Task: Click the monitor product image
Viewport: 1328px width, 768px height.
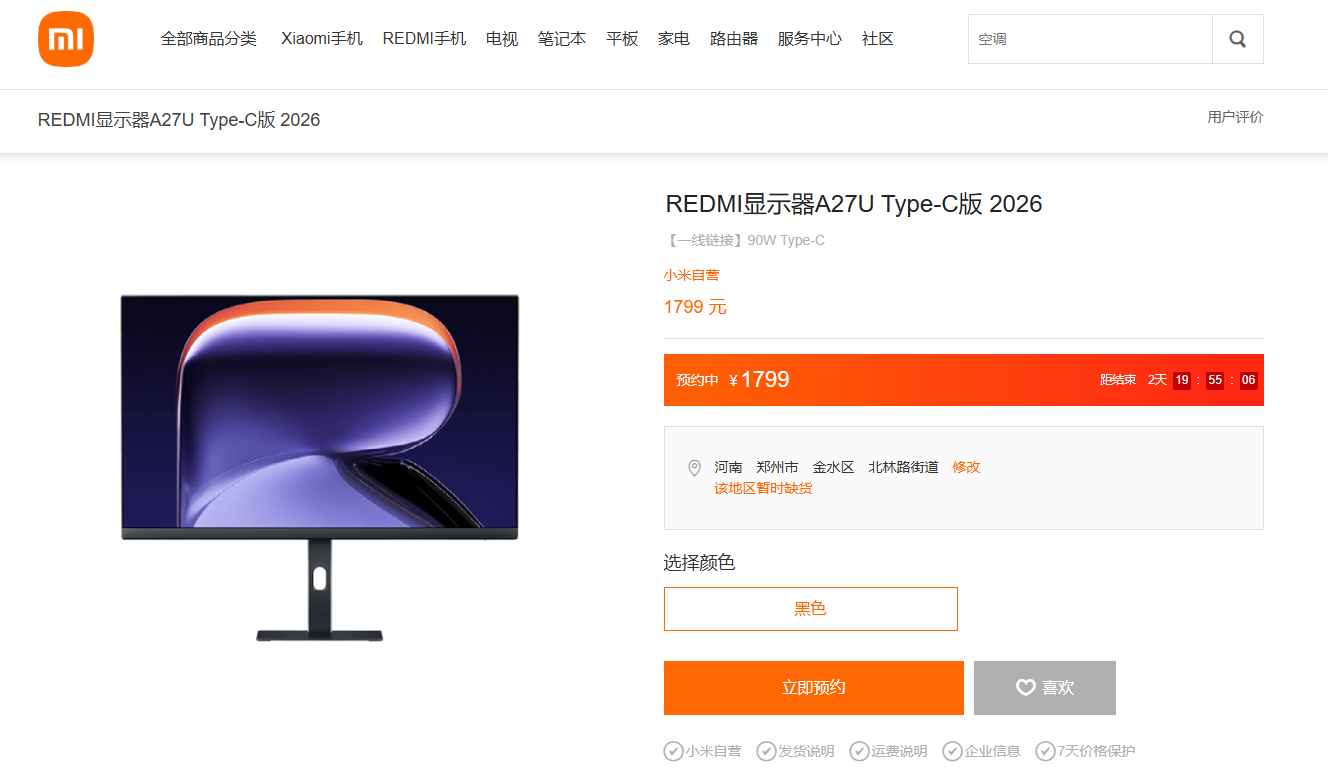Action: click(x=320, y=468)
